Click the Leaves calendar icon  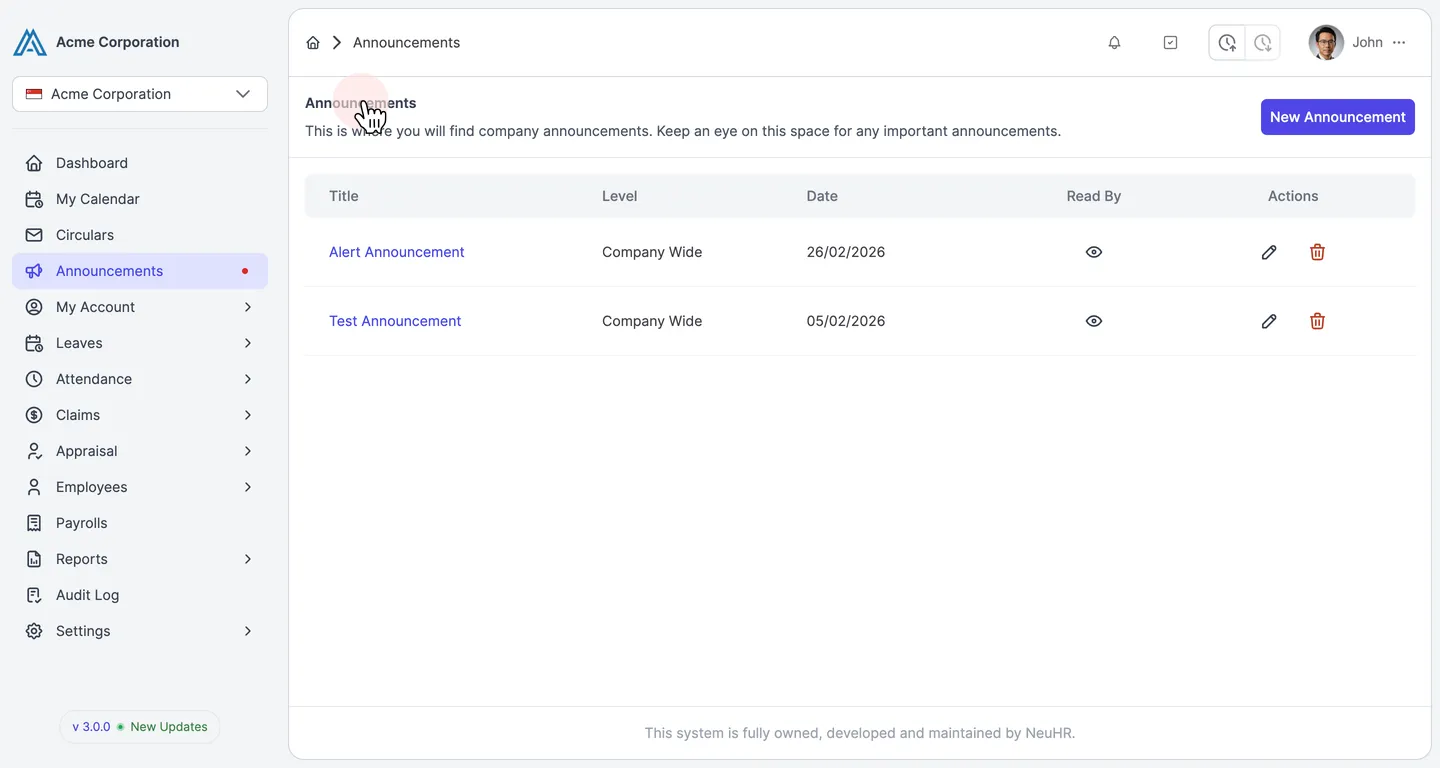point(34,343)
